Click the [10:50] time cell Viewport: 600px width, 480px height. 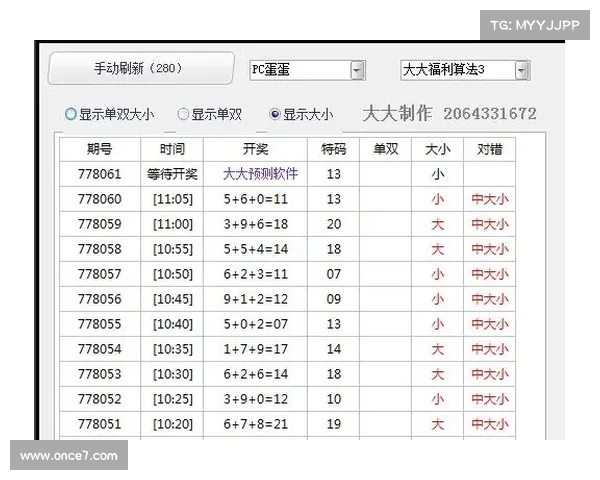click(173, 274)
